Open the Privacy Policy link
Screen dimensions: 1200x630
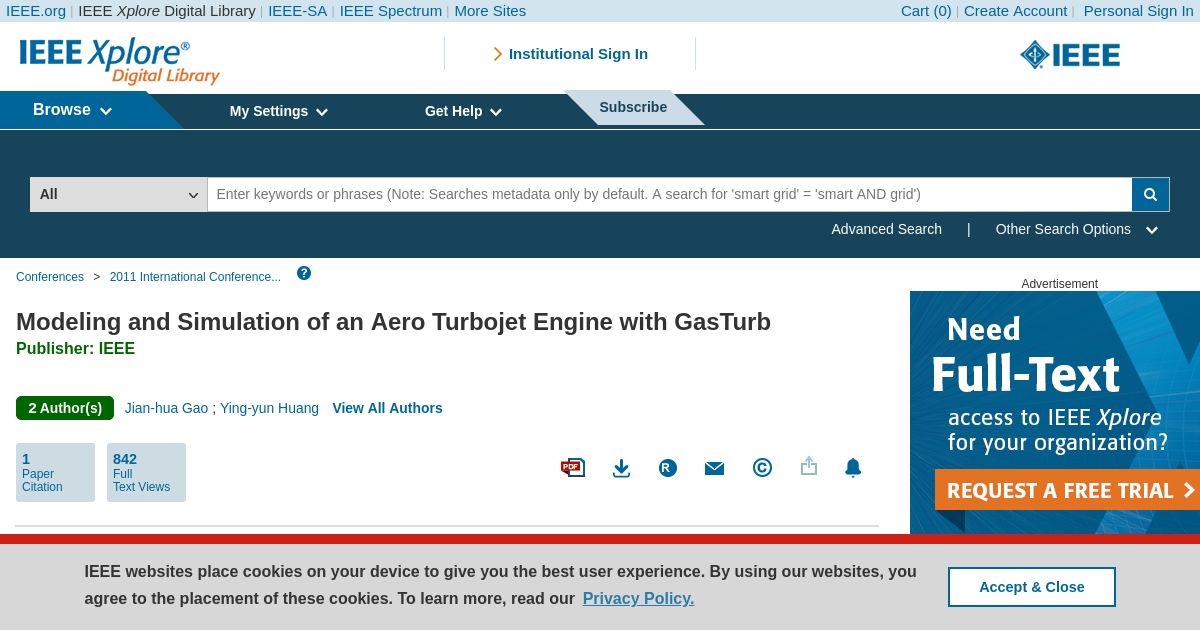[x=638, y=598]
